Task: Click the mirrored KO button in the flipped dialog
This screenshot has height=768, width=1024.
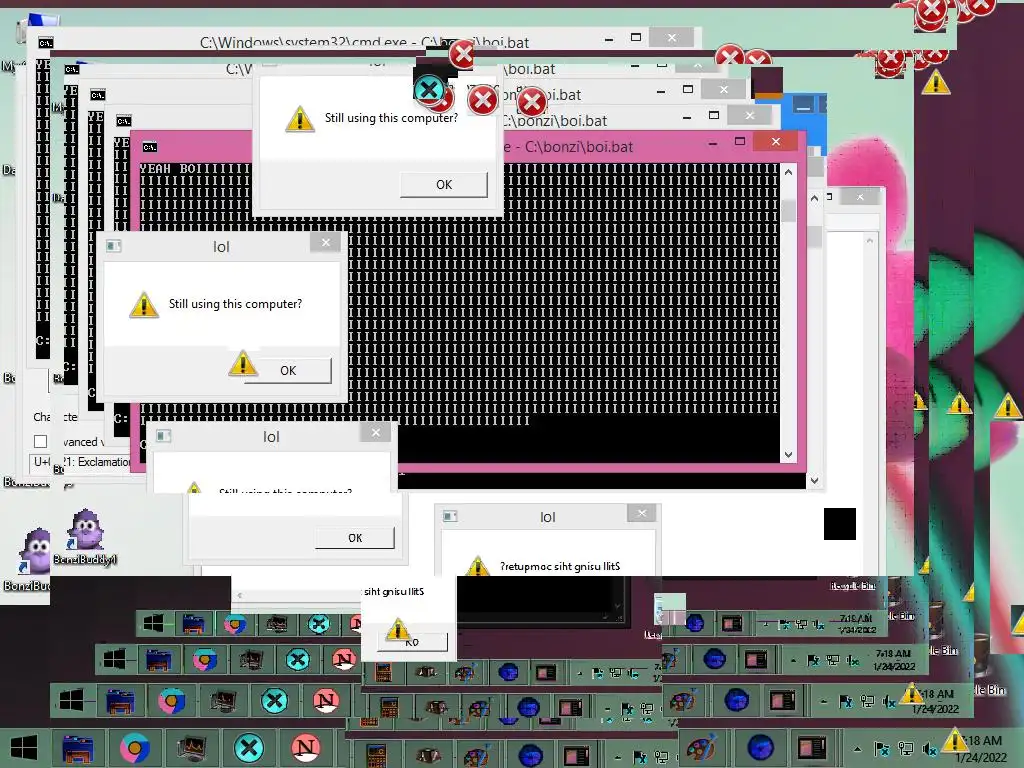Action: [412, 642]
